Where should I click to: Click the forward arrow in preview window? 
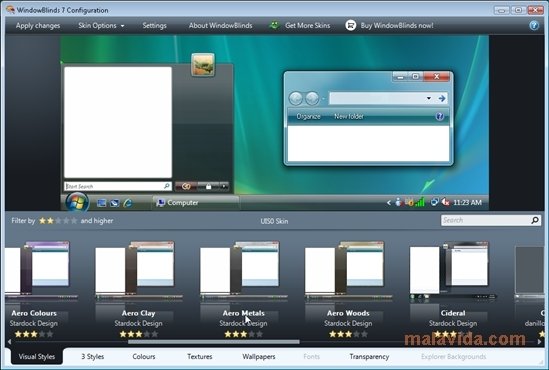click(x=312, y=98)
